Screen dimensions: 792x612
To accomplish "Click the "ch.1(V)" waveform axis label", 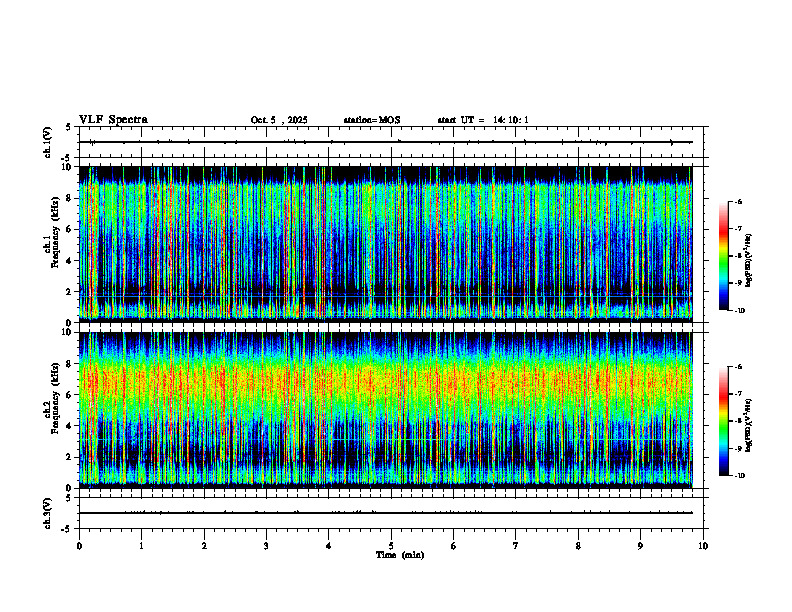I will pos(48,142).
